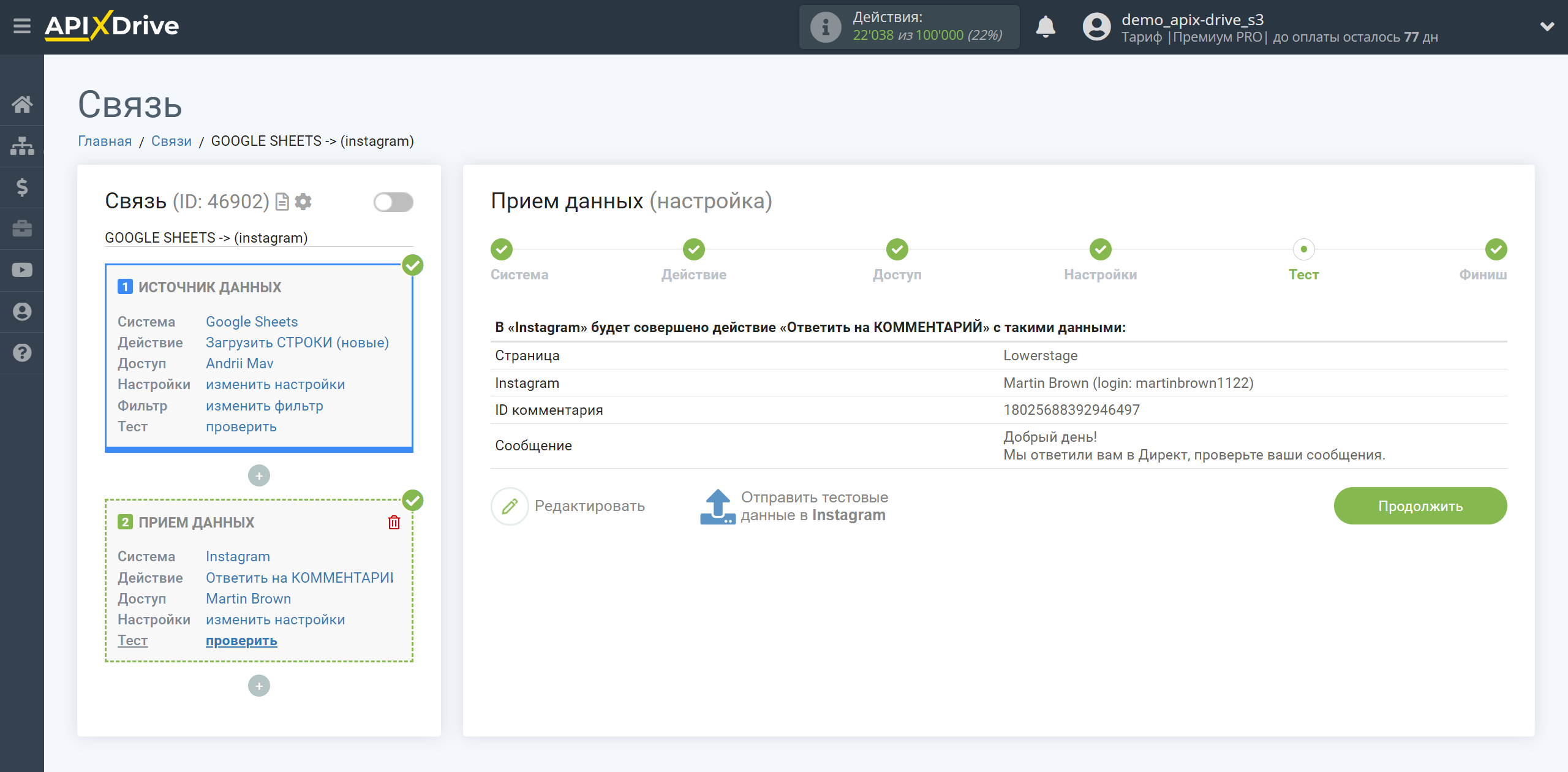Click the ПРИЕМ ДАННЫХ block header
Image resolution: width=1568 pixels, height=772 pixels.
coord(196,522)
